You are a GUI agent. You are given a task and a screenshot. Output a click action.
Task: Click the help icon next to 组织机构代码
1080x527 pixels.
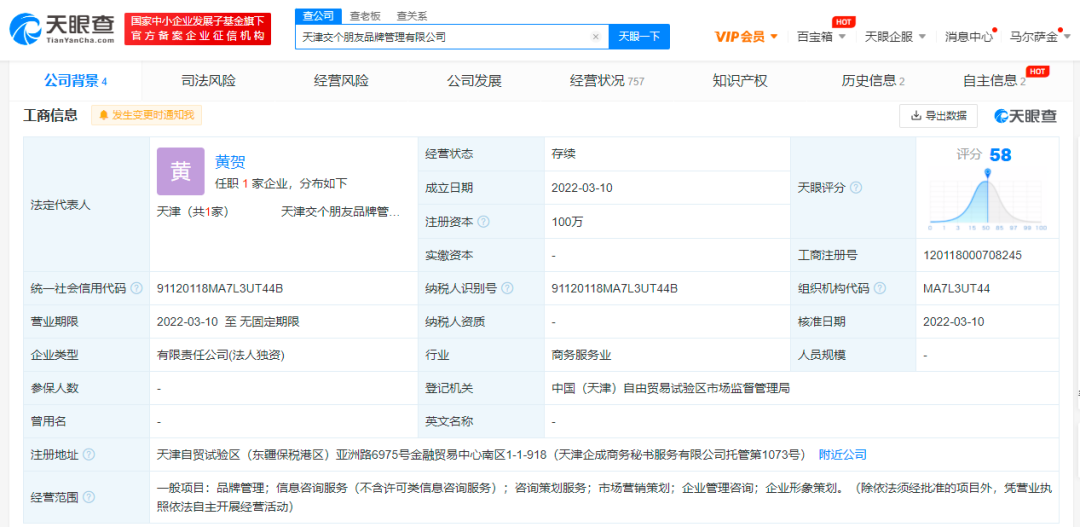[x=880, y=288]
